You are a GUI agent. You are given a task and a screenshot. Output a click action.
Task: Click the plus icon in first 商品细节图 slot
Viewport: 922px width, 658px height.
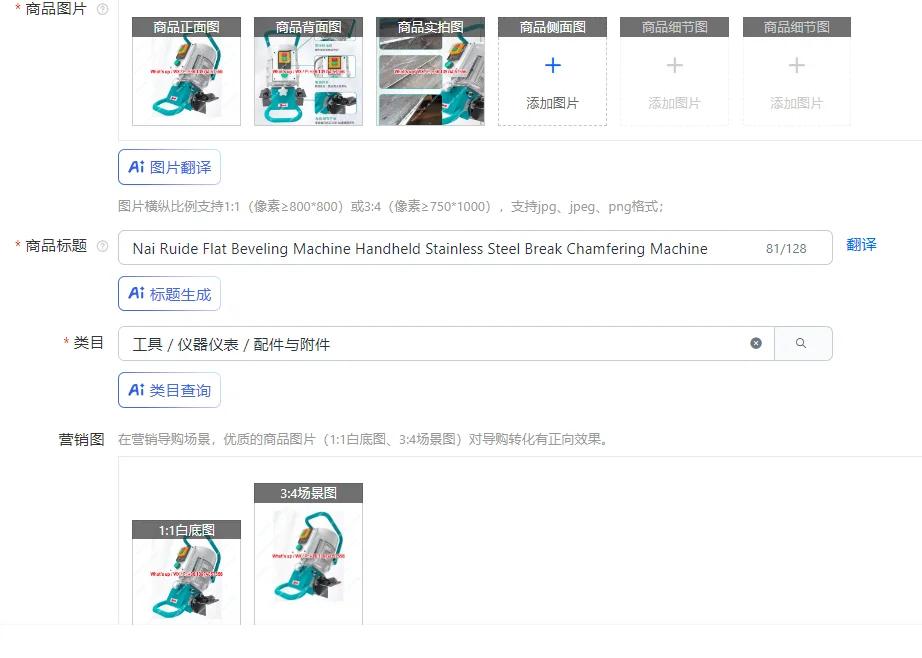(674, 65)
